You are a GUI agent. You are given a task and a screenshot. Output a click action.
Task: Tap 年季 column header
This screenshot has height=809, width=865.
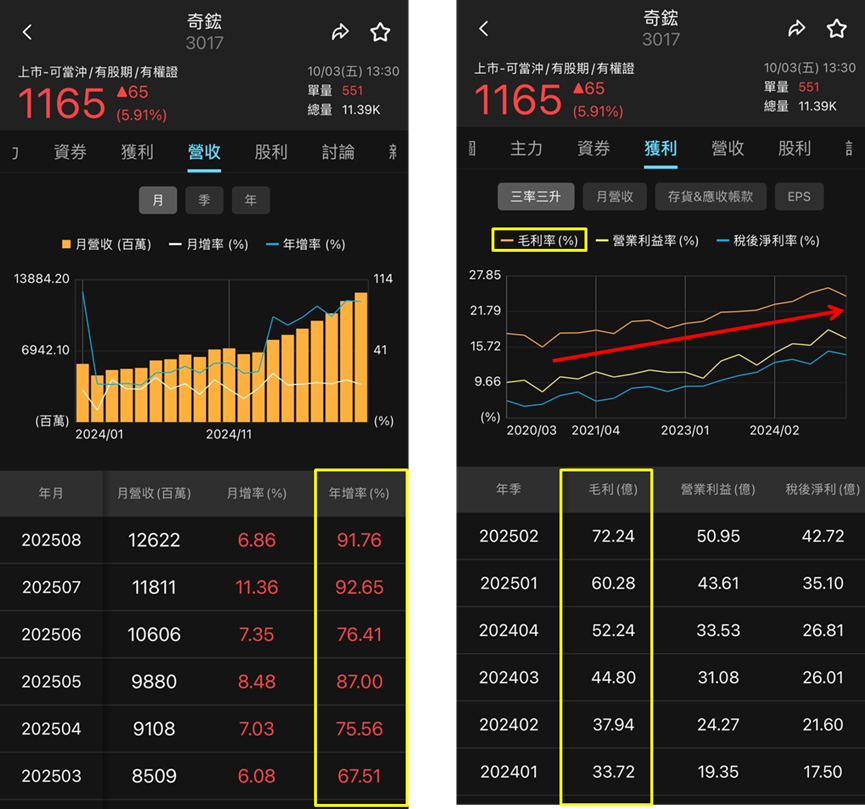pos(509,489)
